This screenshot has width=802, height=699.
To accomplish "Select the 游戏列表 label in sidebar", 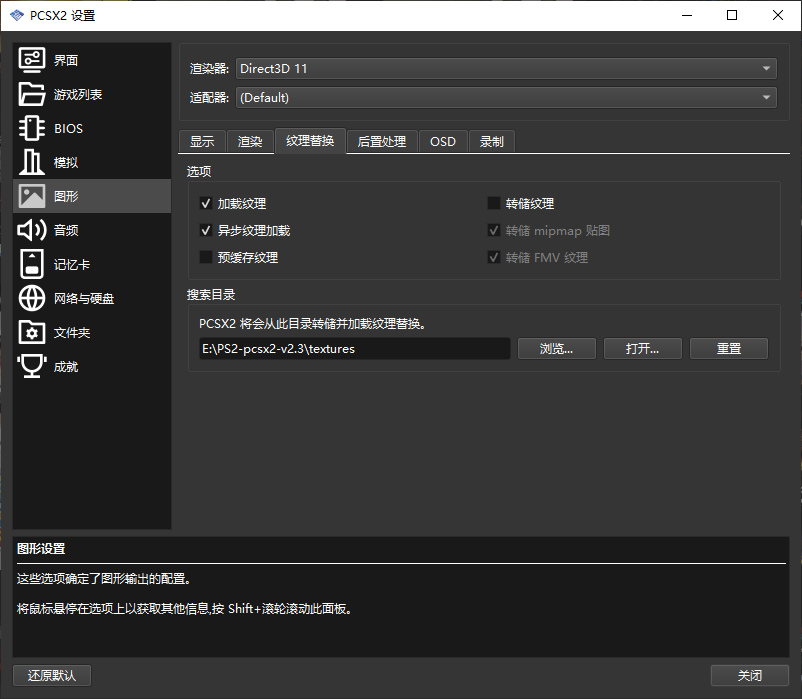I will click(x=78, y=95).
